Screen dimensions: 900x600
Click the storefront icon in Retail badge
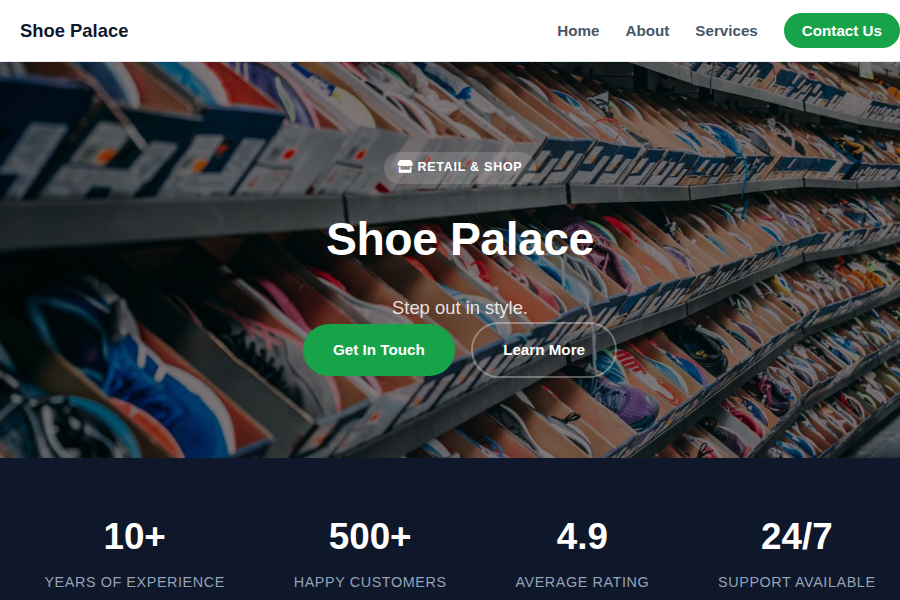(x=405, y=167)
